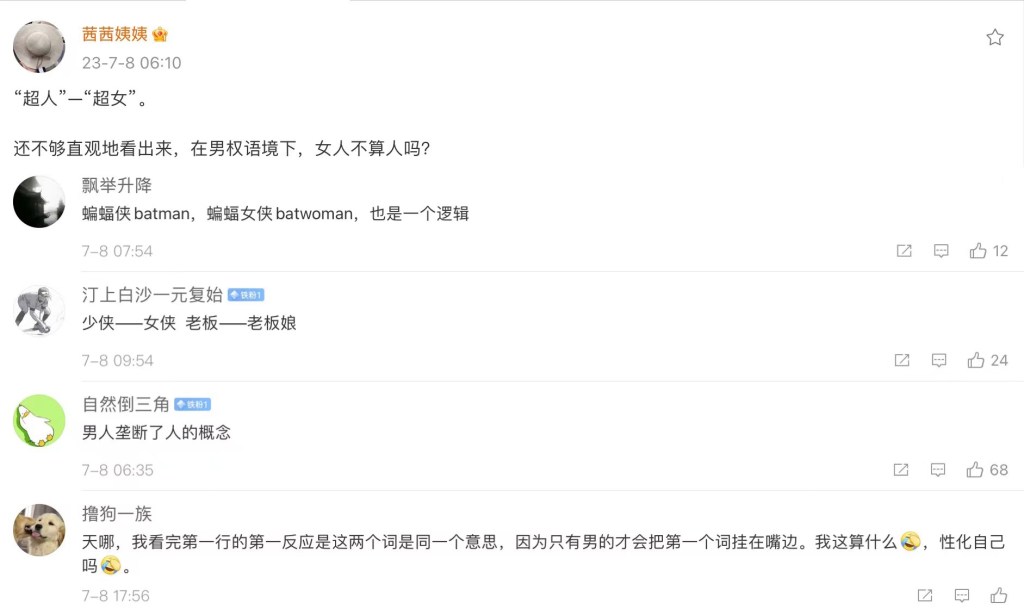Click 铁粉1 badge beside 自然倒三角
This screenshot has height=615, width=1024.
(x=192, y=405)
